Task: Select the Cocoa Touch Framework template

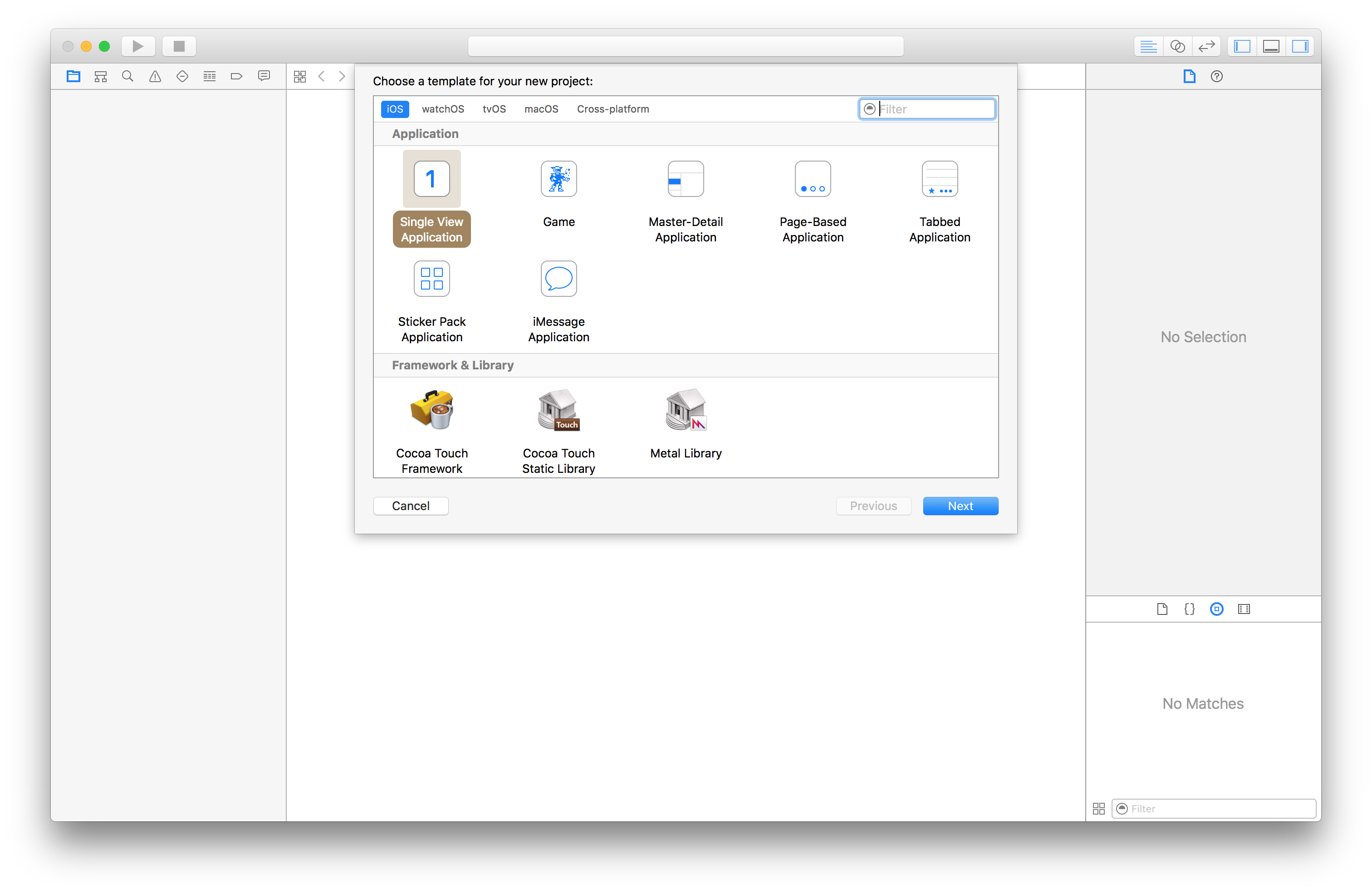Action: pos(431,409)
